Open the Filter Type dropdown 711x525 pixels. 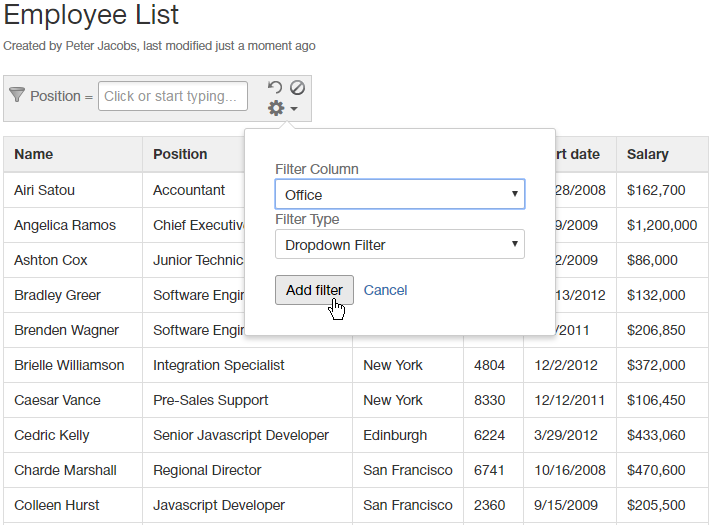tap(399, 244)
